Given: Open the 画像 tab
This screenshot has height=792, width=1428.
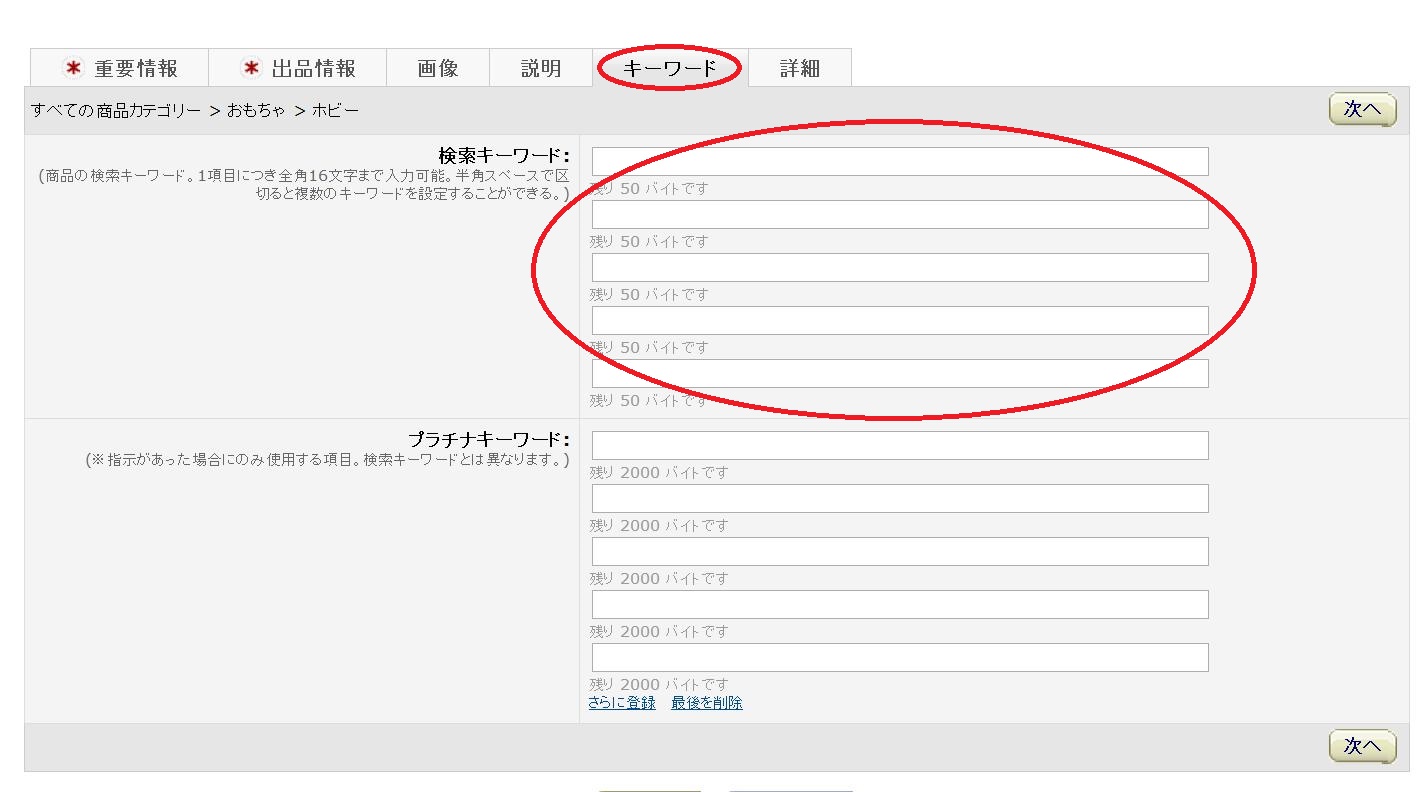Looking at the screenshot, I should pyautogui.click(x=437, y=67).
